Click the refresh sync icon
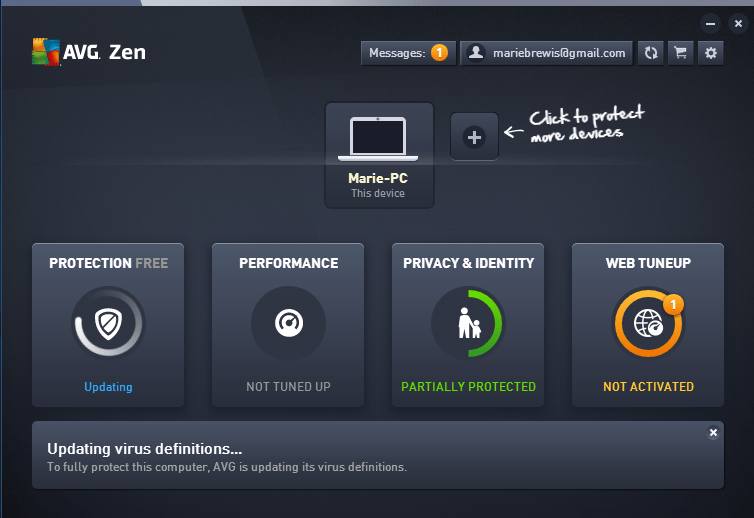Image resolution: width=754 pixels, height=518 pixels. tap(651, 53)
